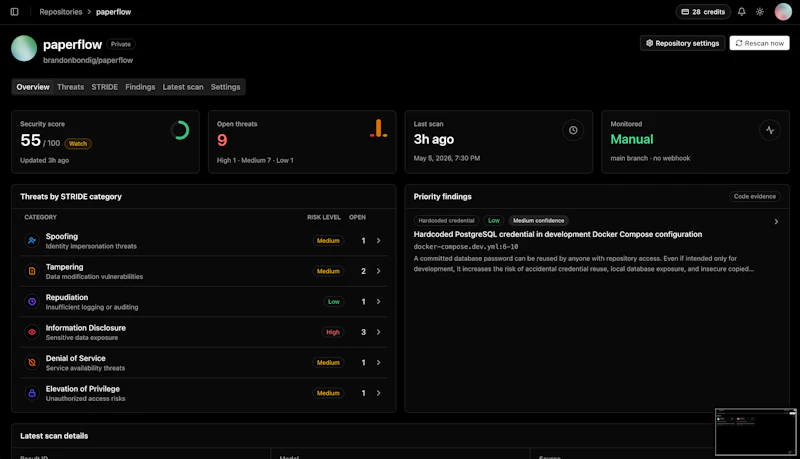Viewport: 800px width, 459px height.
Task: Click the open threats bar chart icon
Action: pyautogui.click(x=379, y=129)
